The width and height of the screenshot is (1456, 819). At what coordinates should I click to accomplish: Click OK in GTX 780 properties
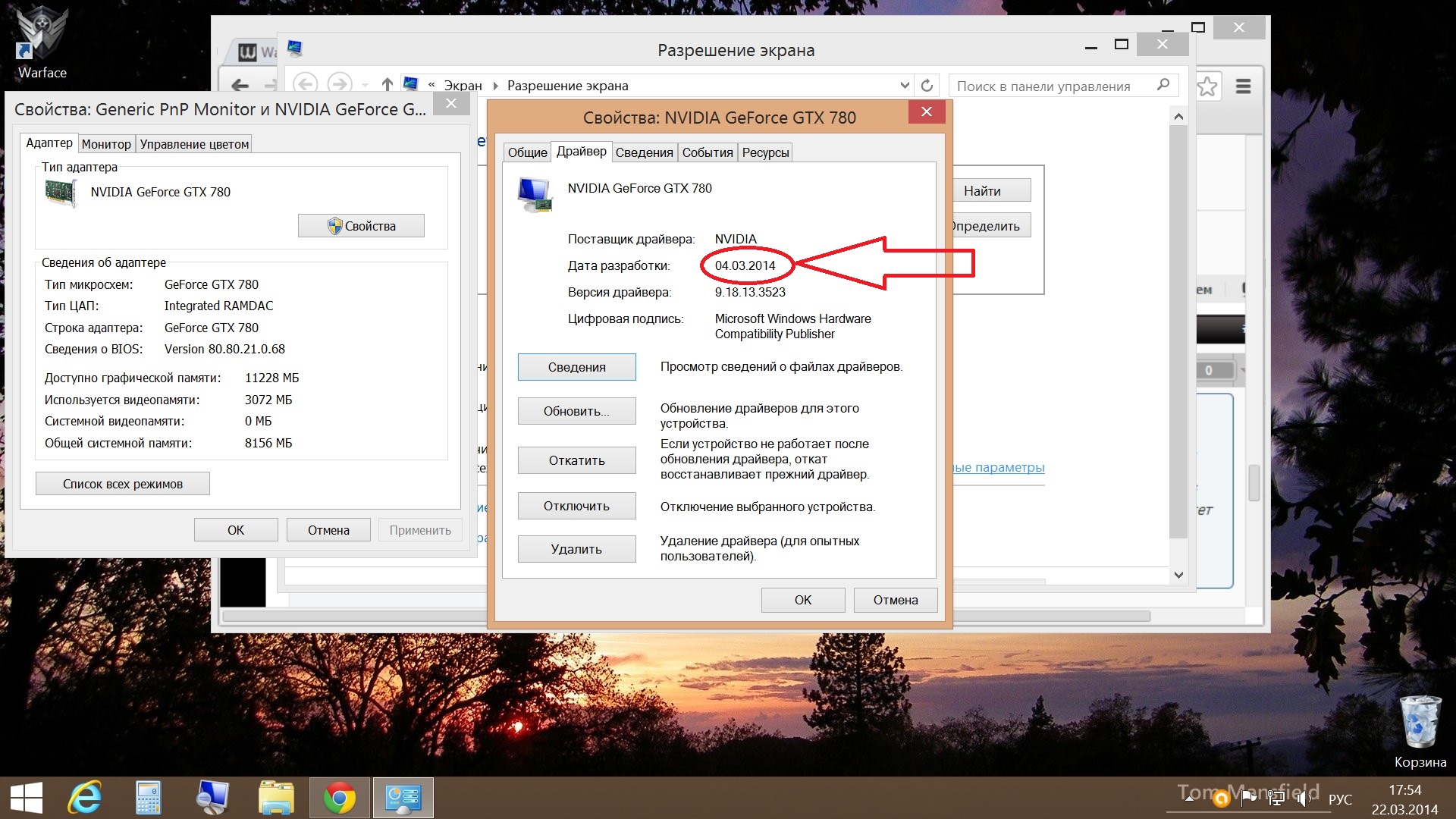pyautogui.click(x=803, y=600)
